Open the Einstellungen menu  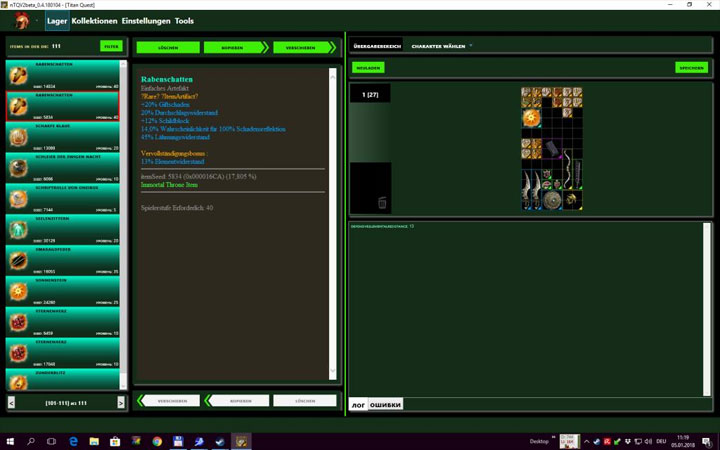click(x=145, y=21)
